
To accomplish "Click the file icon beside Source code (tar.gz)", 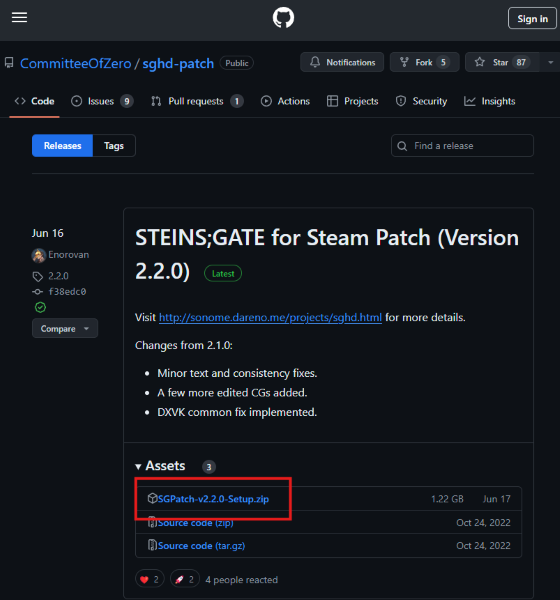I will 152,545.
